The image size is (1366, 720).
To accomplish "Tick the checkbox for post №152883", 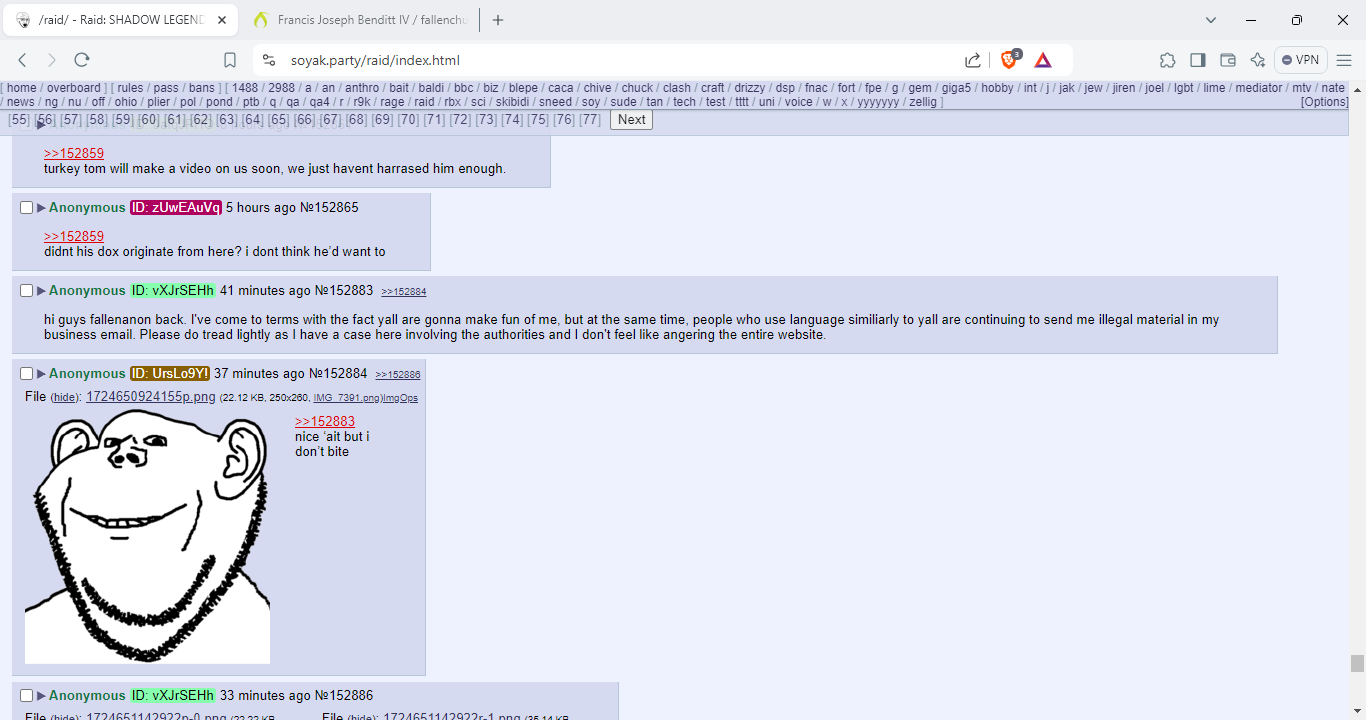I will click(x=27, y=291).
